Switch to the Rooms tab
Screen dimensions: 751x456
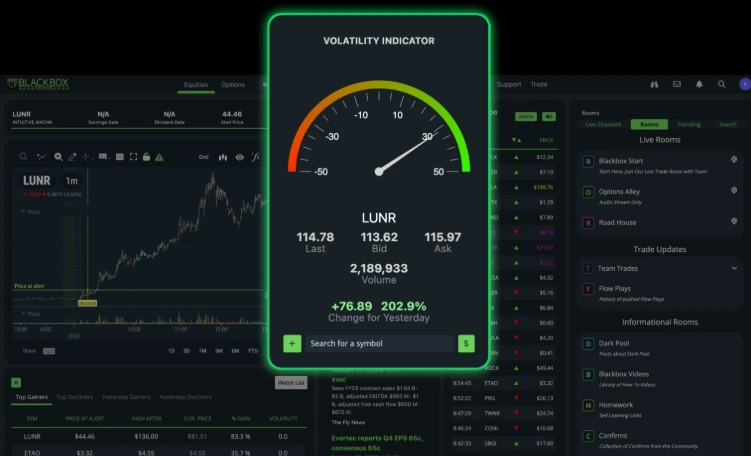[649, 125]
